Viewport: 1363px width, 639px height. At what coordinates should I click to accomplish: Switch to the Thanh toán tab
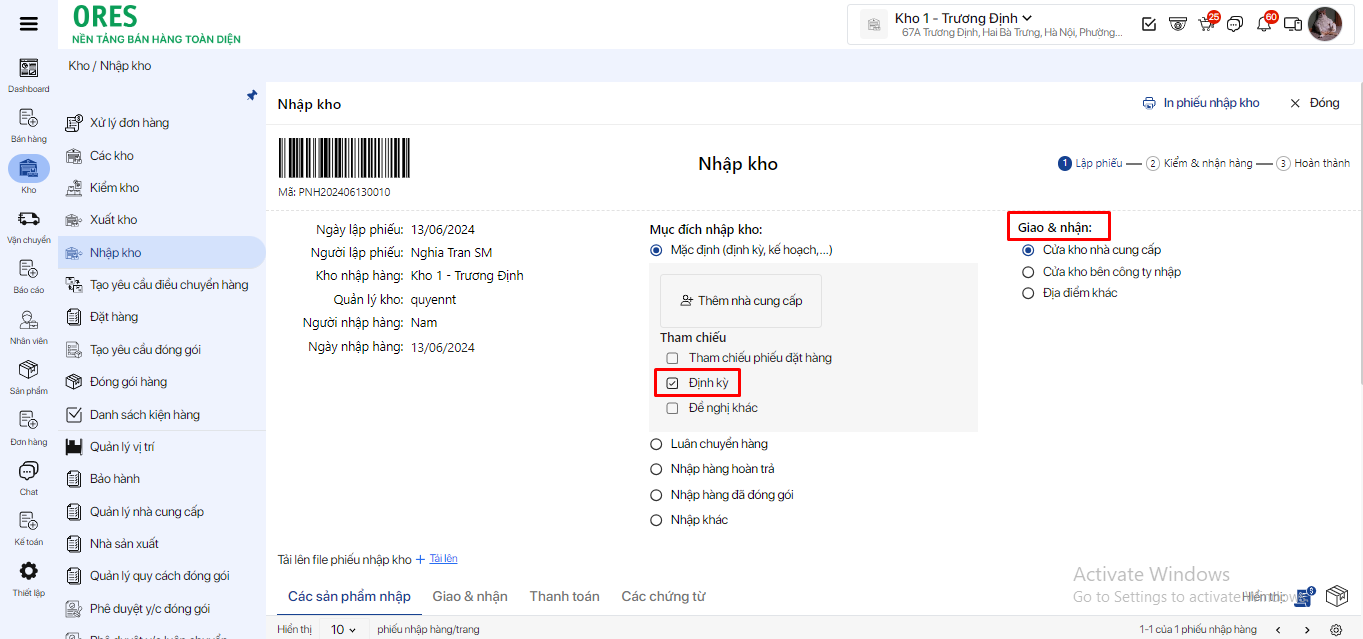[x=564, y=596]
